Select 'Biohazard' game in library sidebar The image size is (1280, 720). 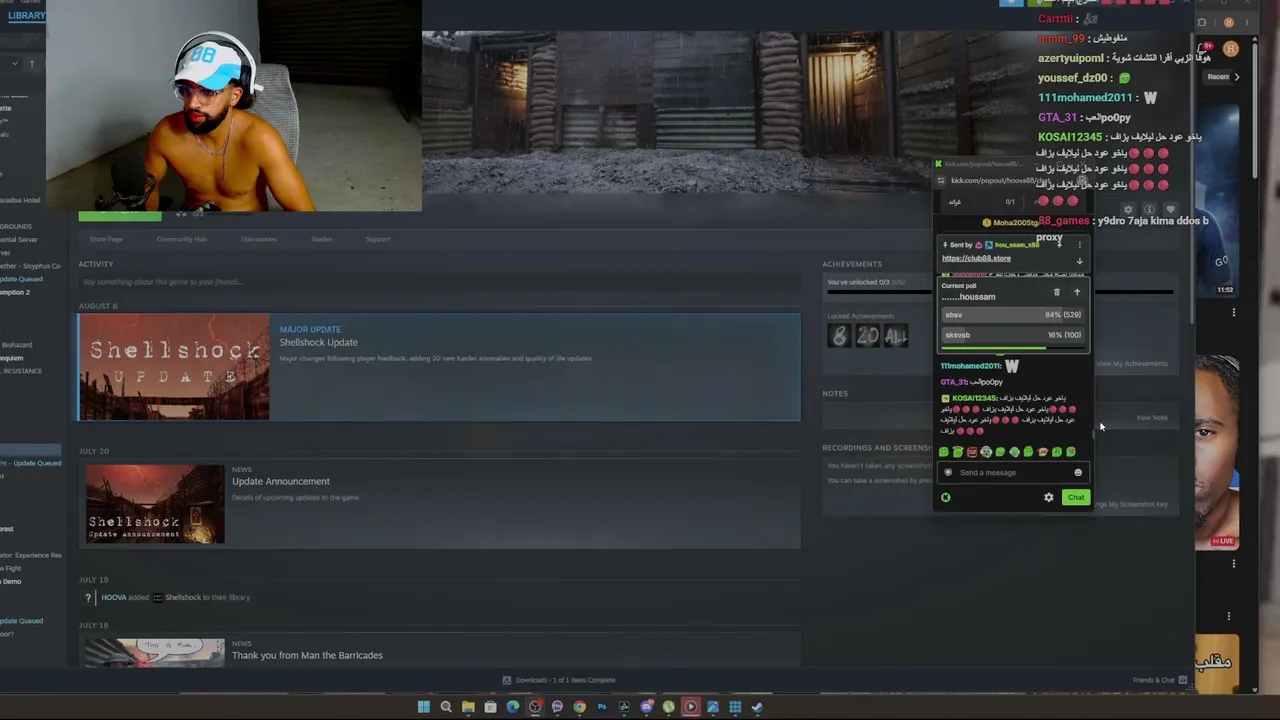(17, 345)
